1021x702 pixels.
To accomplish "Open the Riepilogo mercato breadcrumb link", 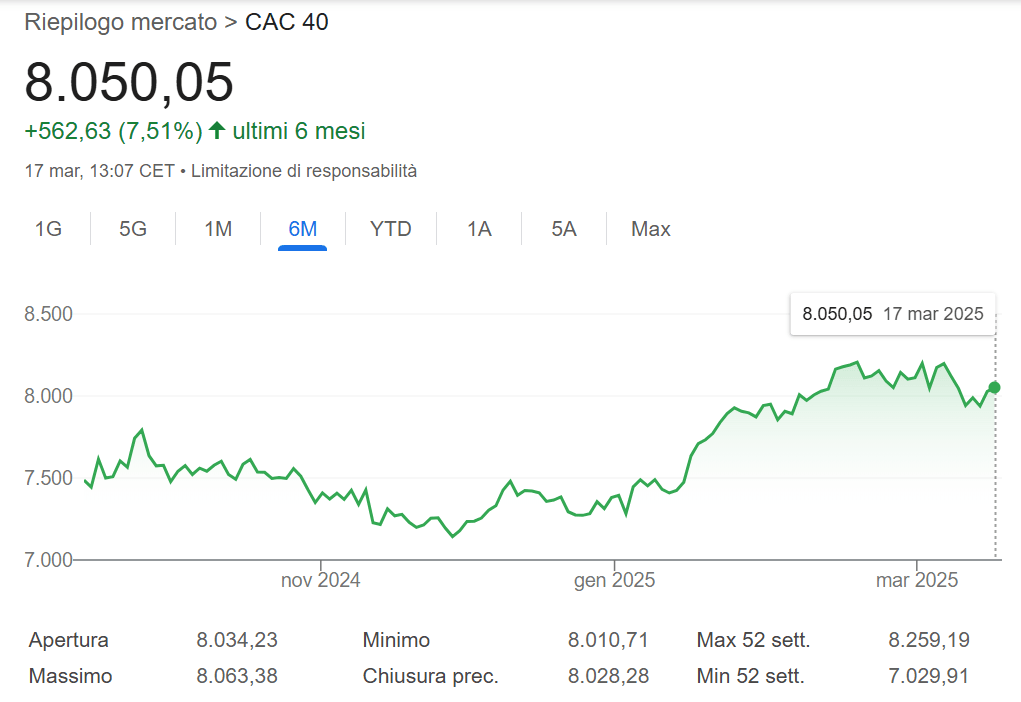I will [x=120, y=21].
